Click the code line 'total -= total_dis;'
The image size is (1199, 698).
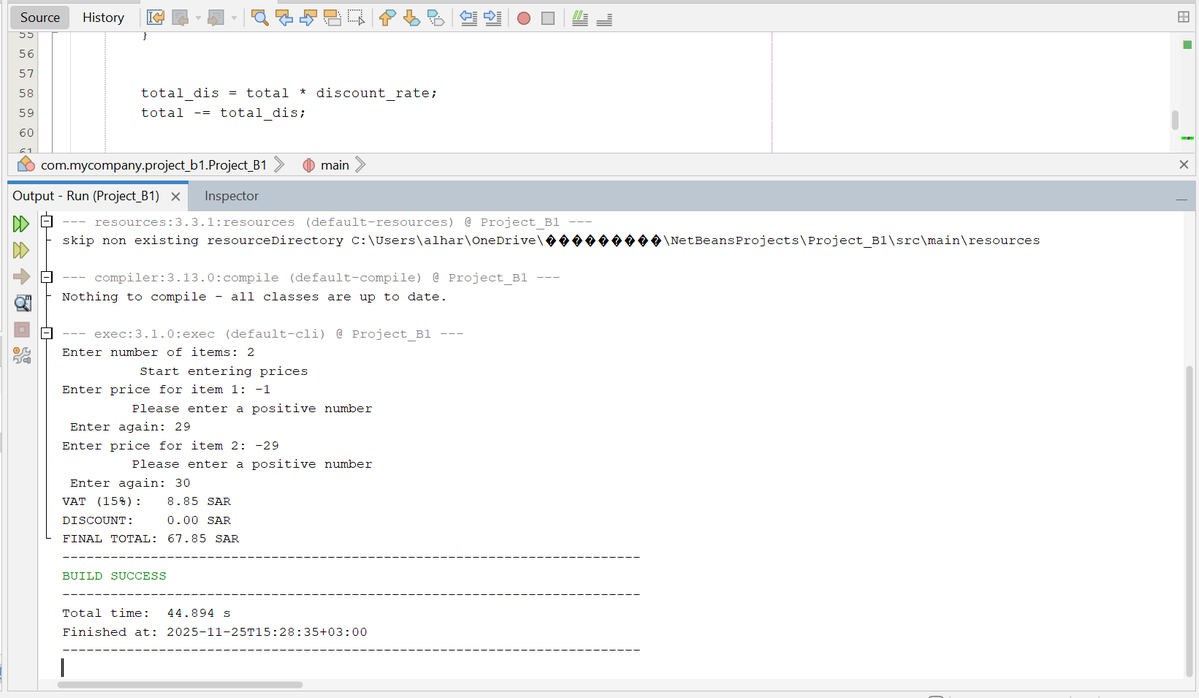coord(223,113)
